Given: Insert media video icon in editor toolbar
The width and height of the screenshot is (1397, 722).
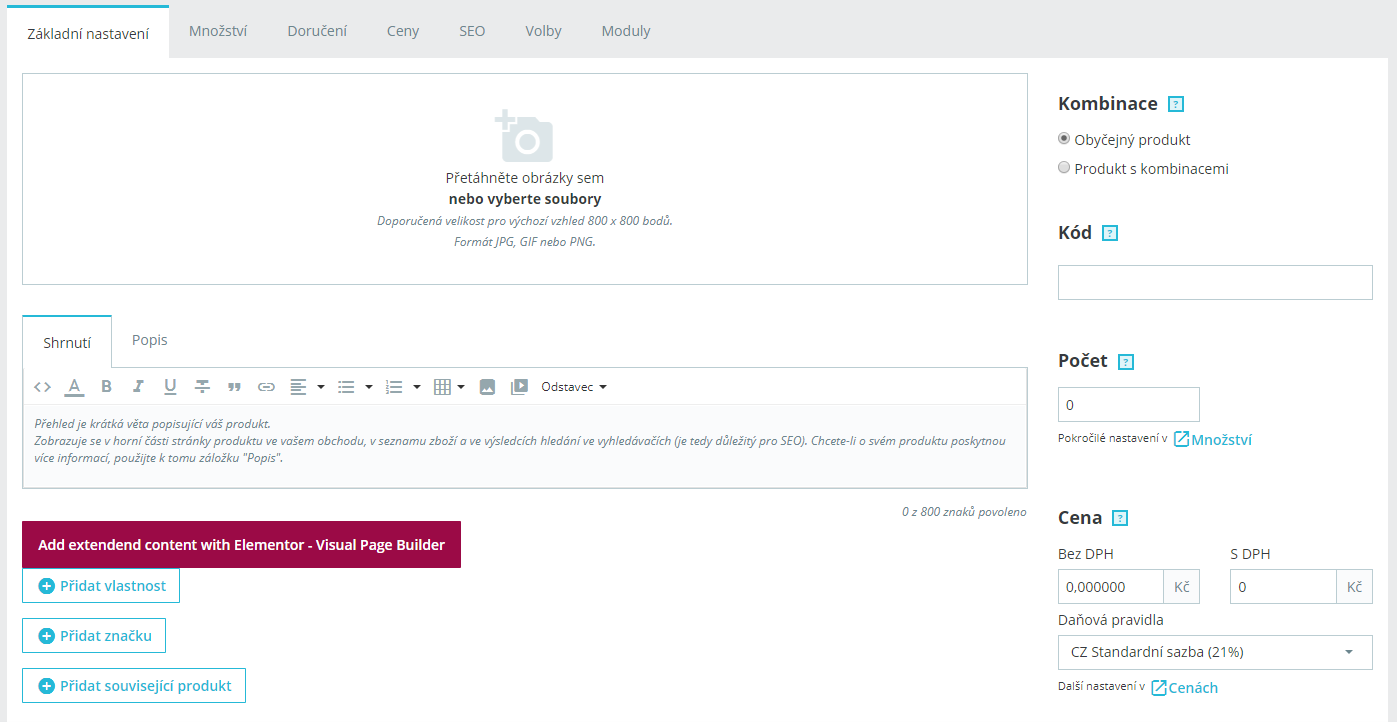Looking at the screenshot, I should coord(519,387).
